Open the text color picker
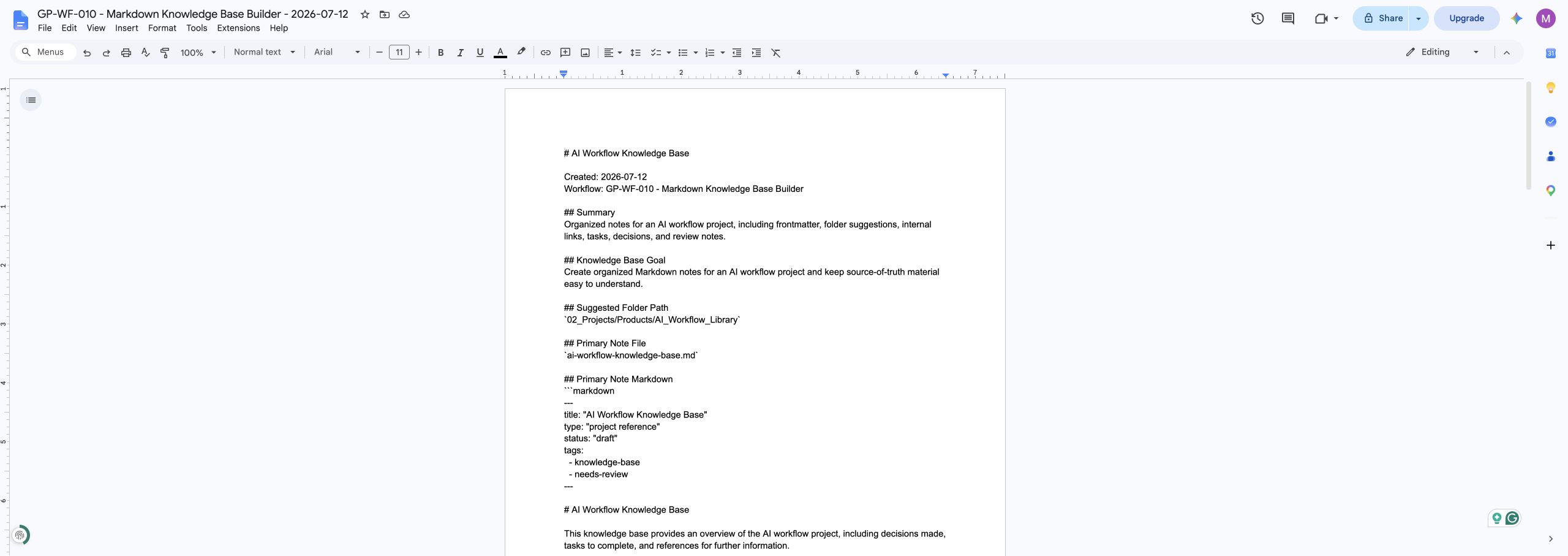The height and width of the screenshot is (556, 1568). coord(500,53)
